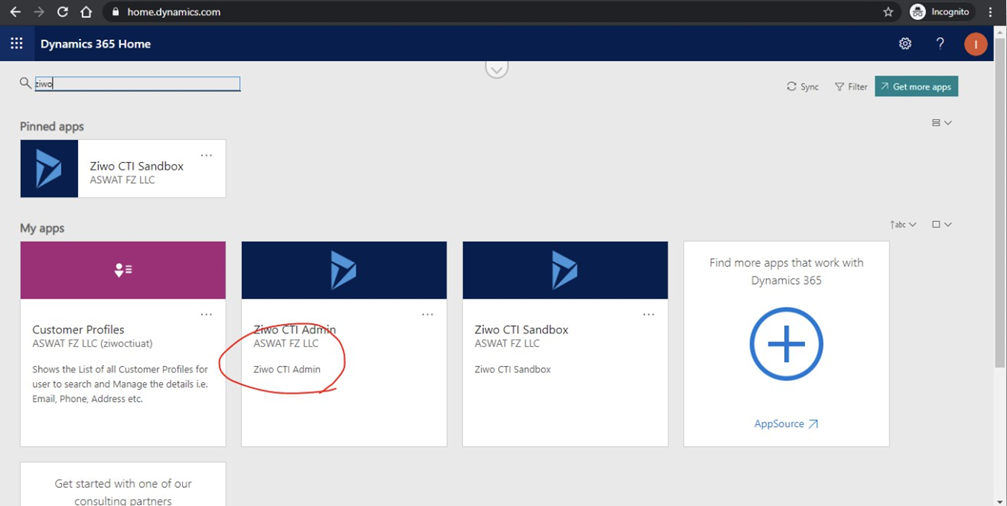This screenshot has width=1007, height=506.
Task: Open the Help question mark icon
Action: click(x=940, y=44)
